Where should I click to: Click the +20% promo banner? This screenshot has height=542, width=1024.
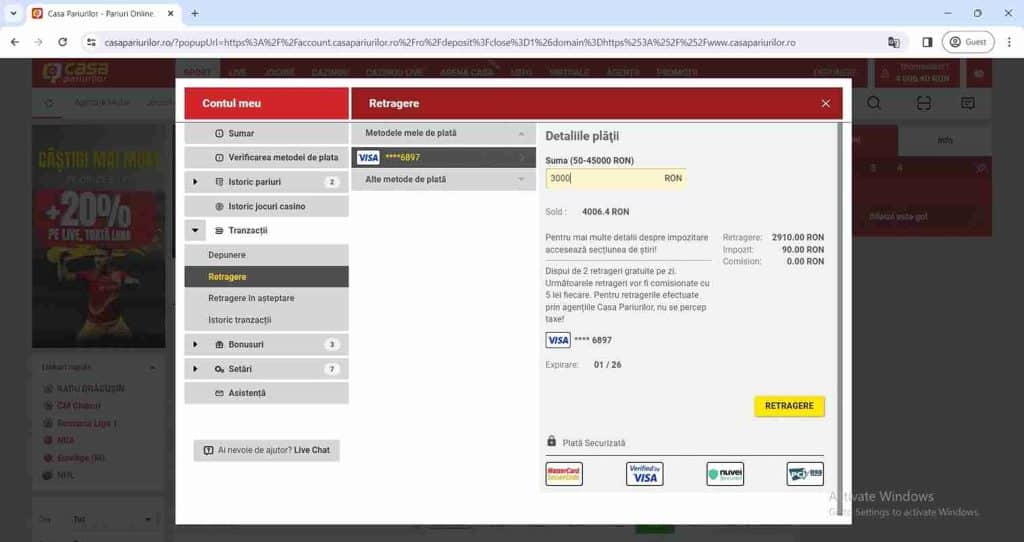pyautogui.click(x=99, y=236)
